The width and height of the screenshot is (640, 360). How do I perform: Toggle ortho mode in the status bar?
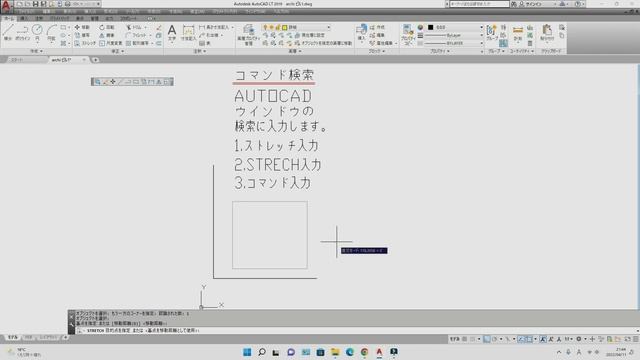click(x=487, y=339)
